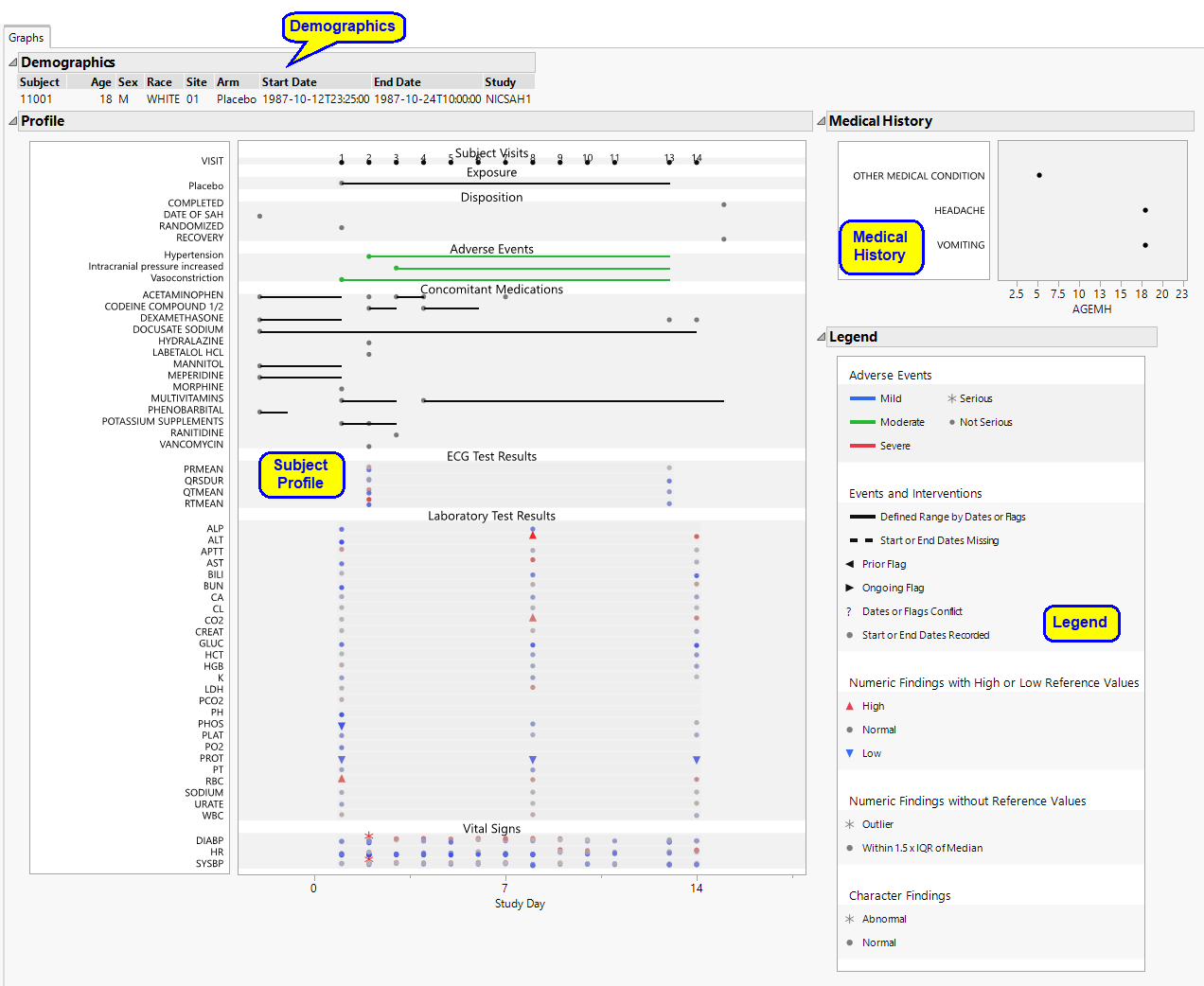
Task: Click the End Date column header
Action: (x=398, y=82)
